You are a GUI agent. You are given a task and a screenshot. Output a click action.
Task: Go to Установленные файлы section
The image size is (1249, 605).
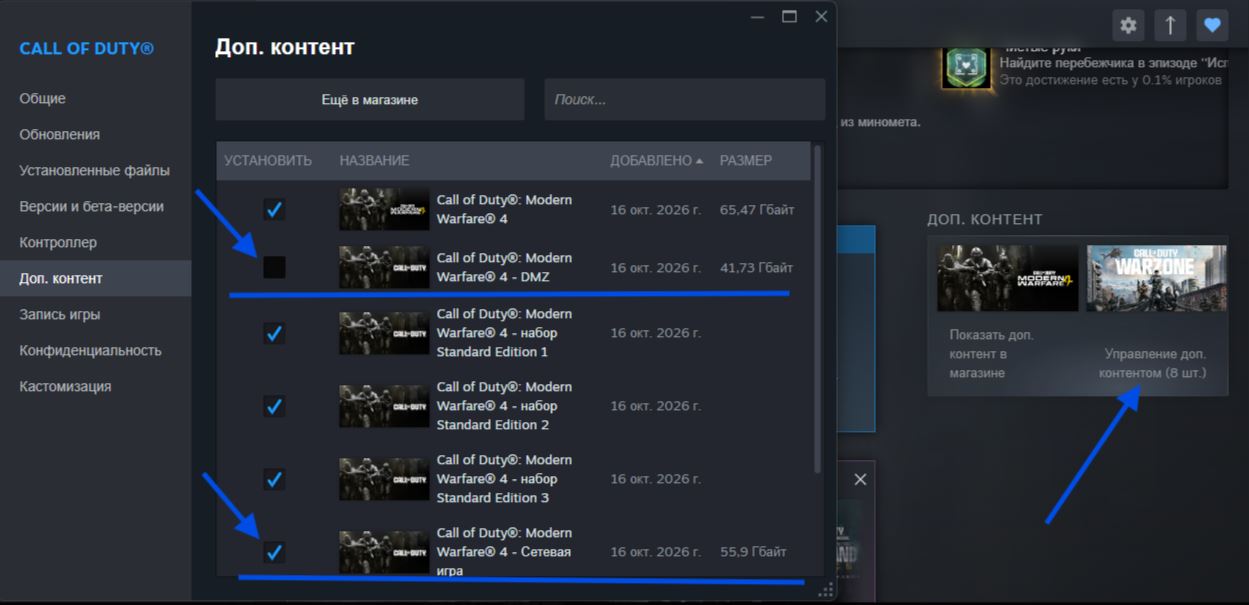tap(95, 170)
